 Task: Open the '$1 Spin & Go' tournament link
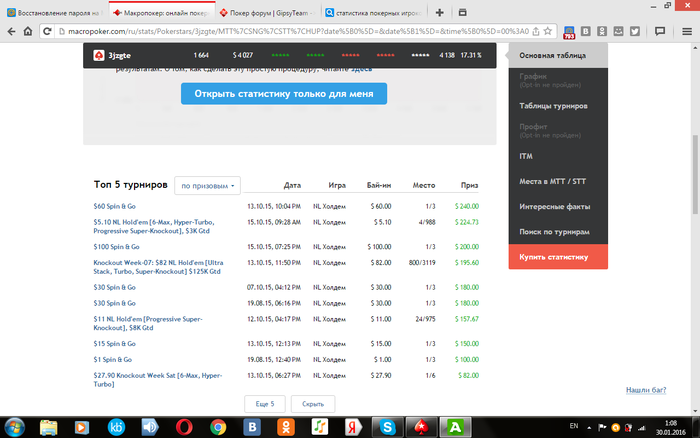coord(112,359)
